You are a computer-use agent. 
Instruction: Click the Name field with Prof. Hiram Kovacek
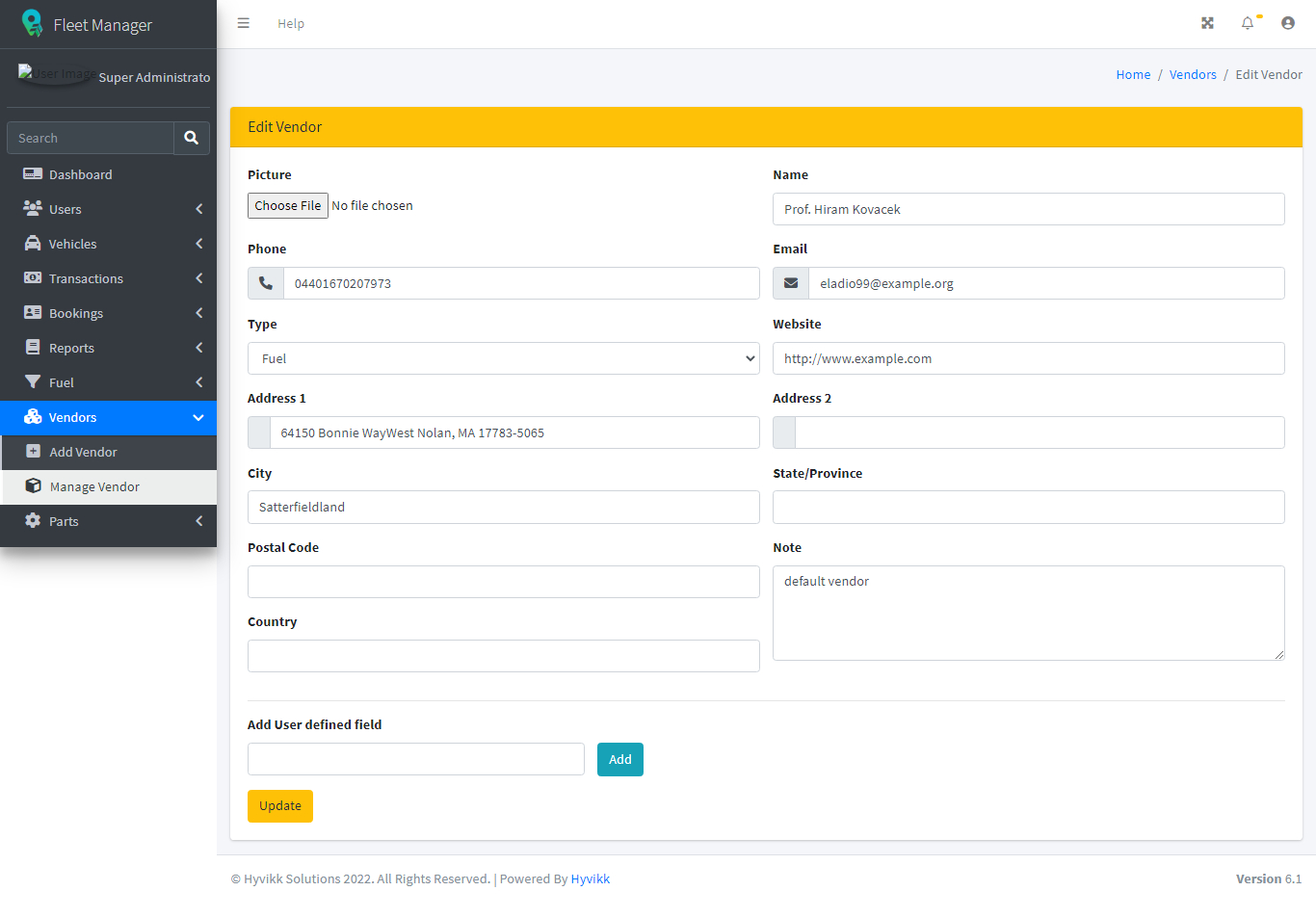click(1029, 209)
